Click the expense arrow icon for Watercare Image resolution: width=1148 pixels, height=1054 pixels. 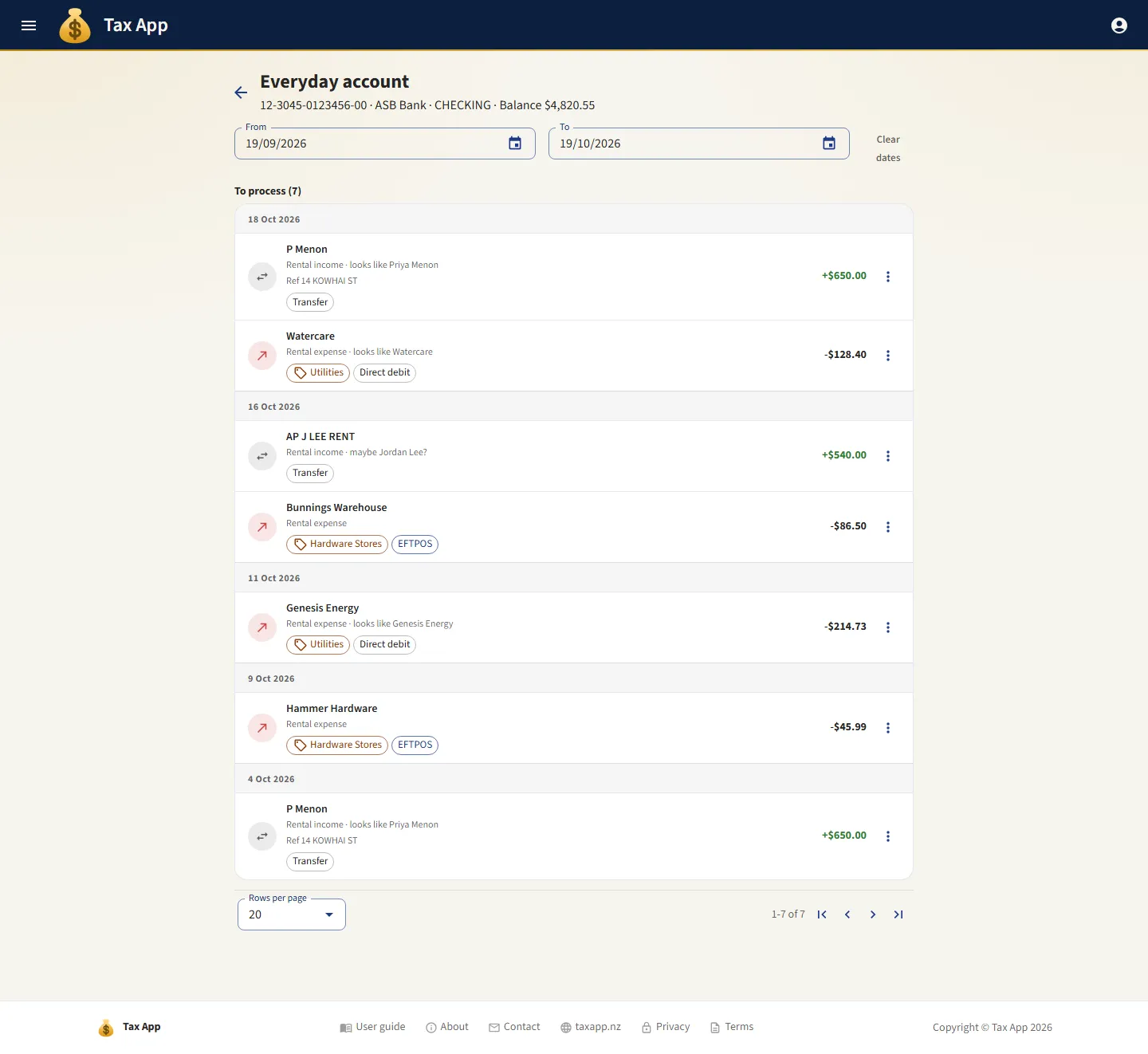click(262, 356)
